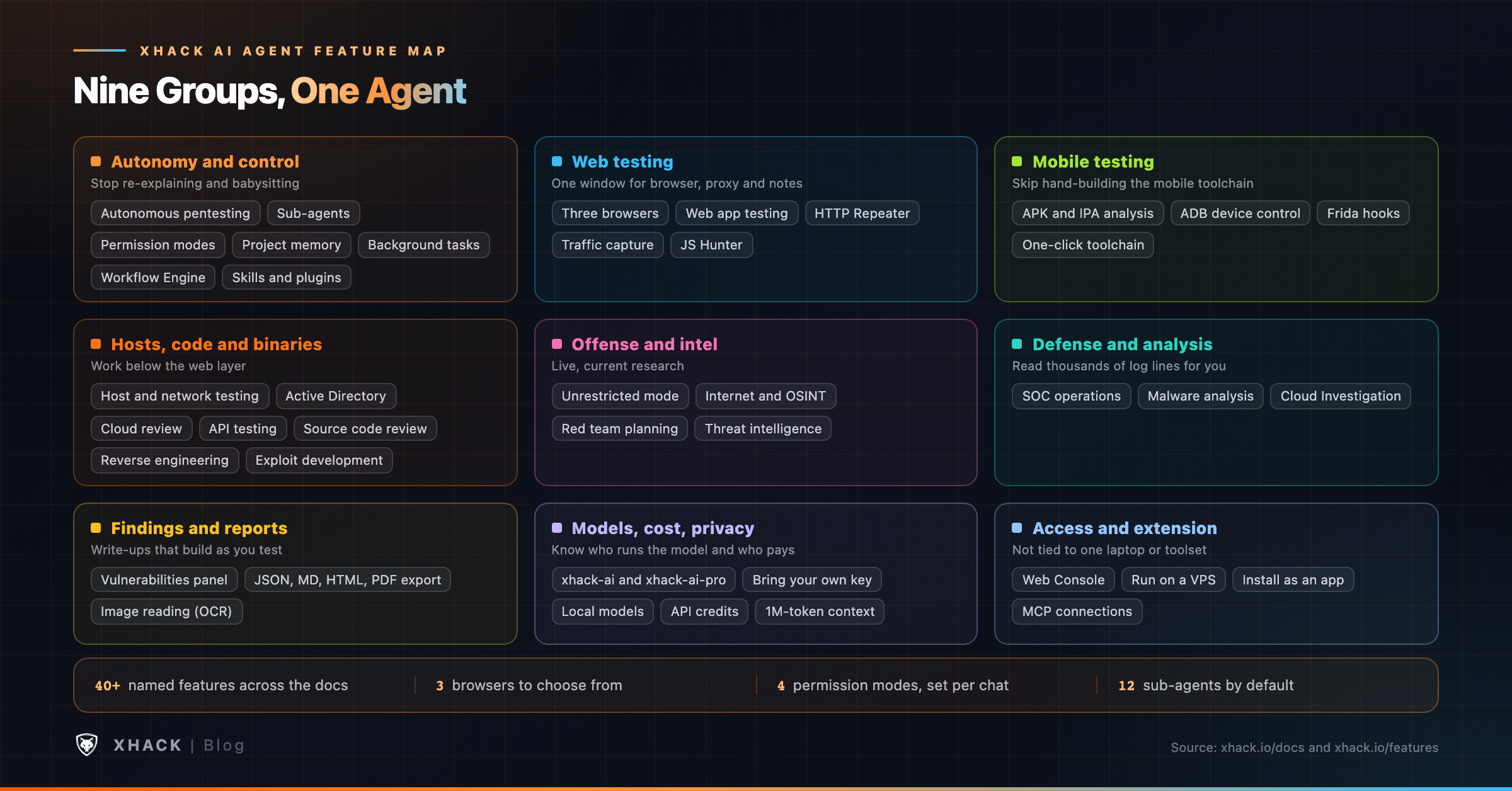
Task: Click the orange square beside Hosts, code and binaries
Action: [96, 344]
